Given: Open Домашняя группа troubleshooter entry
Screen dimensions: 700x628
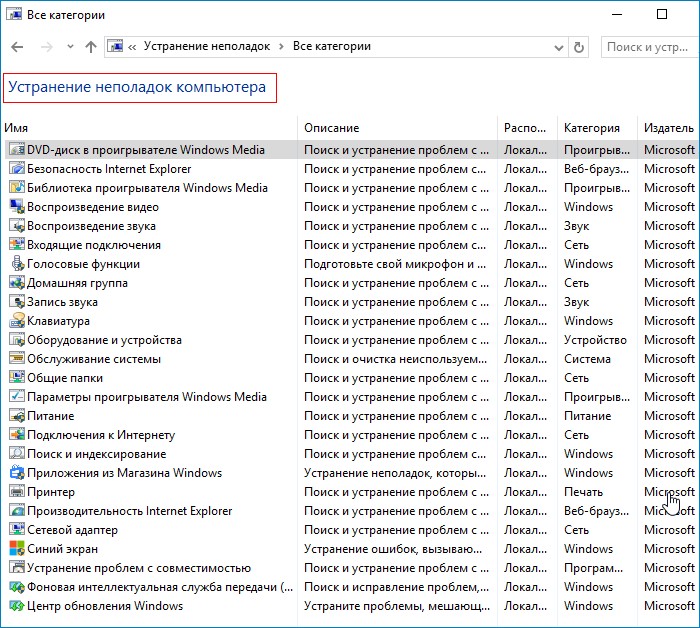Looking at the screenshot, I should click(79, 283).
